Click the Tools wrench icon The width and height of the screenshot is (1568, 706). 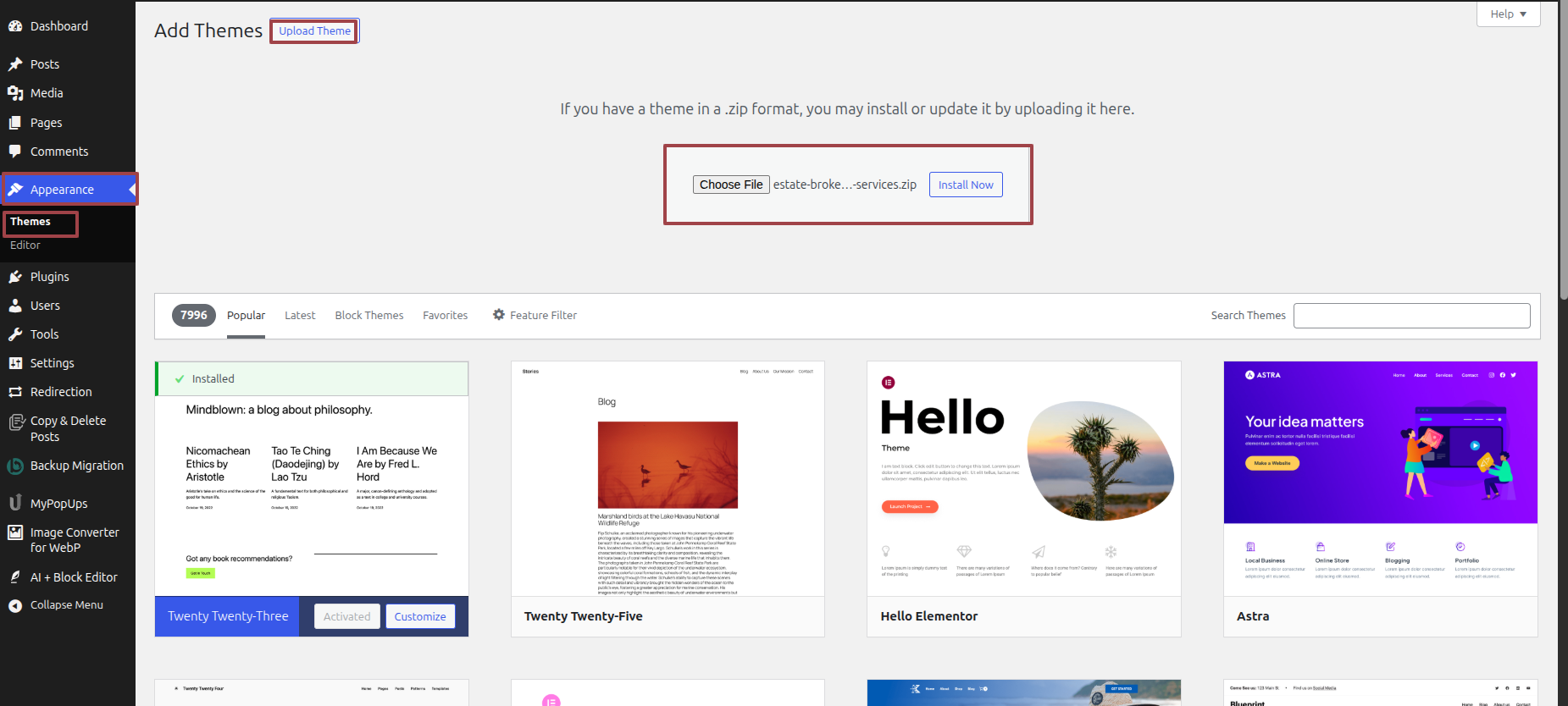15,334
